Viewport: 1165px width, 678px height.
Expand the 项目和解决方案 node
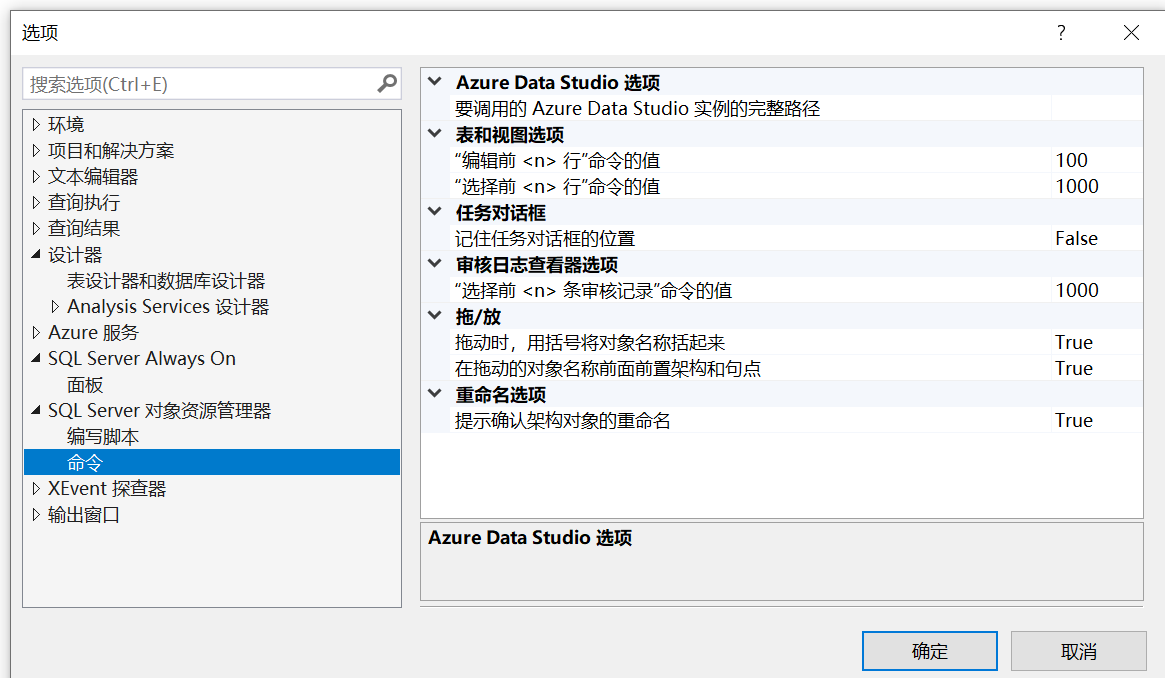(37, 151)
